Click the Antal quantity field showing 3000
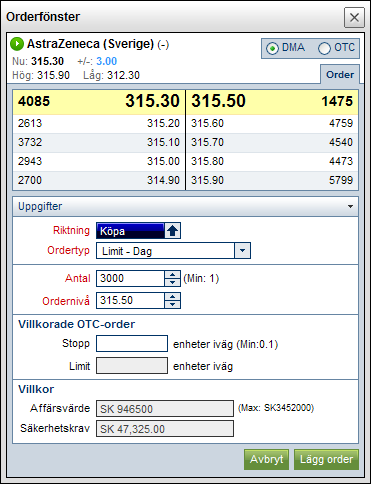This screenshot has height=484, width=371. pyautogui.click(x=130, y=278)
